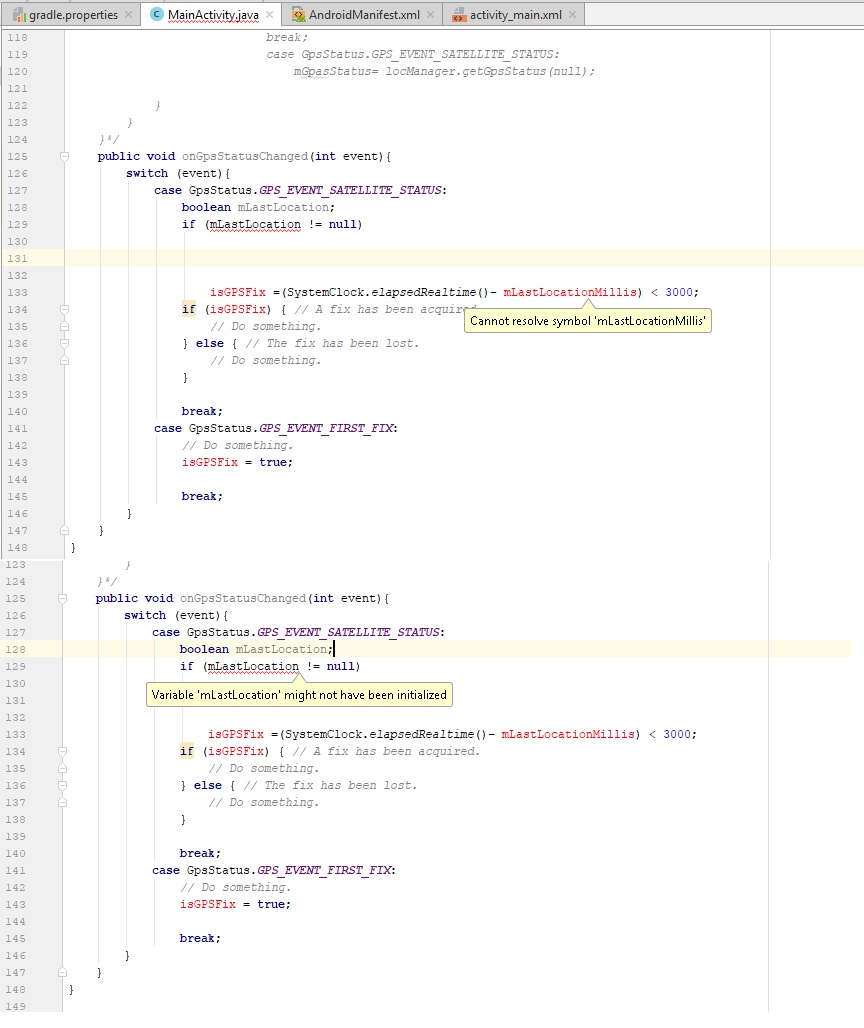This screenshot has width=864, height=1028.
Task: Click "// The fix has been lost." comment in upper pane
Action: tap(332, 343)
